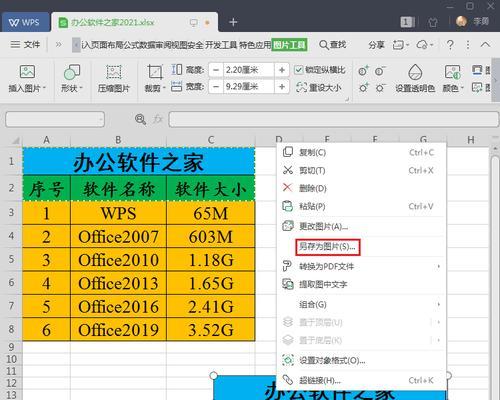Open the more options vertical dots menu

[468, 45]
